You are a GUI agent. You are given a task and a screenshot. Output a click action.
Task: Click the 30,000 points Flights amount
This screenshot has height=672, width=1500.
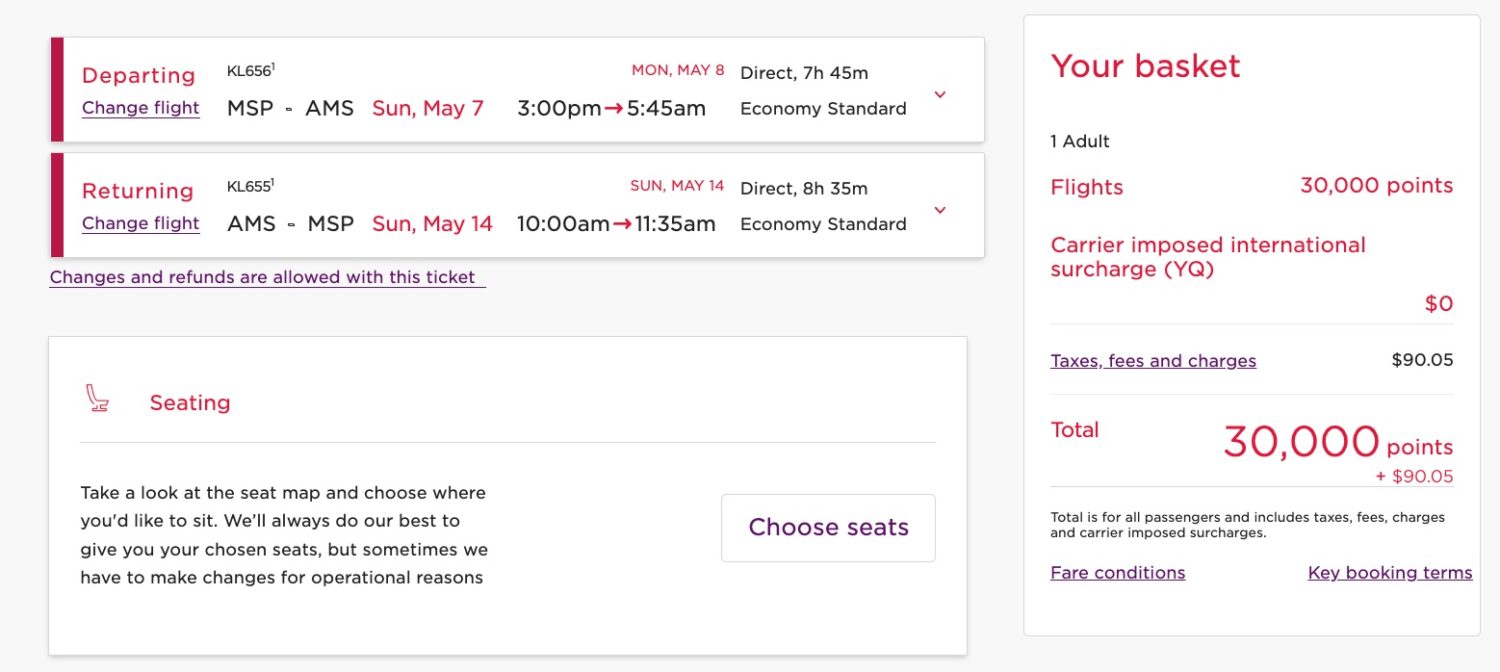click(1377, 185)
